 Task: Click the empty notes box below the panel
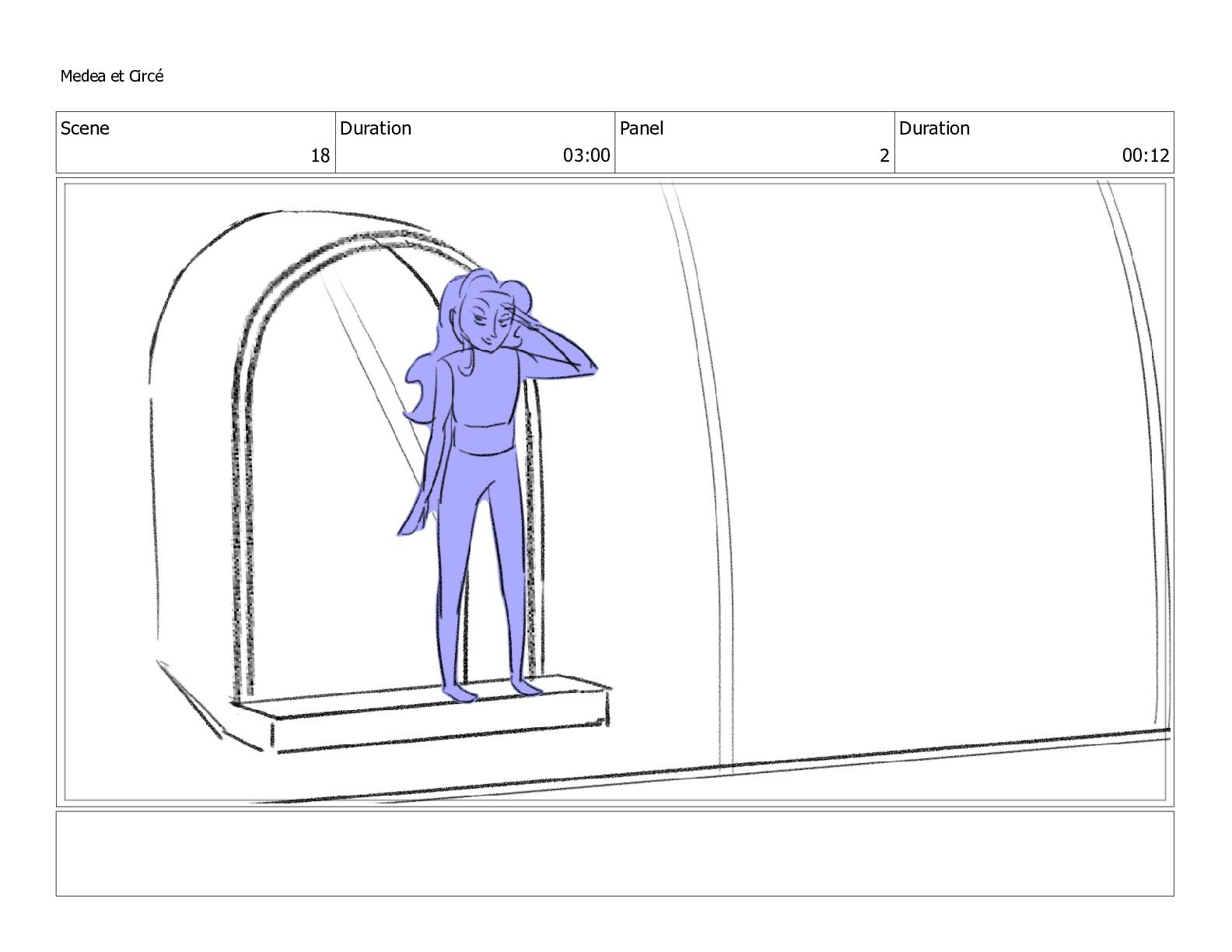tap(615, 853)
